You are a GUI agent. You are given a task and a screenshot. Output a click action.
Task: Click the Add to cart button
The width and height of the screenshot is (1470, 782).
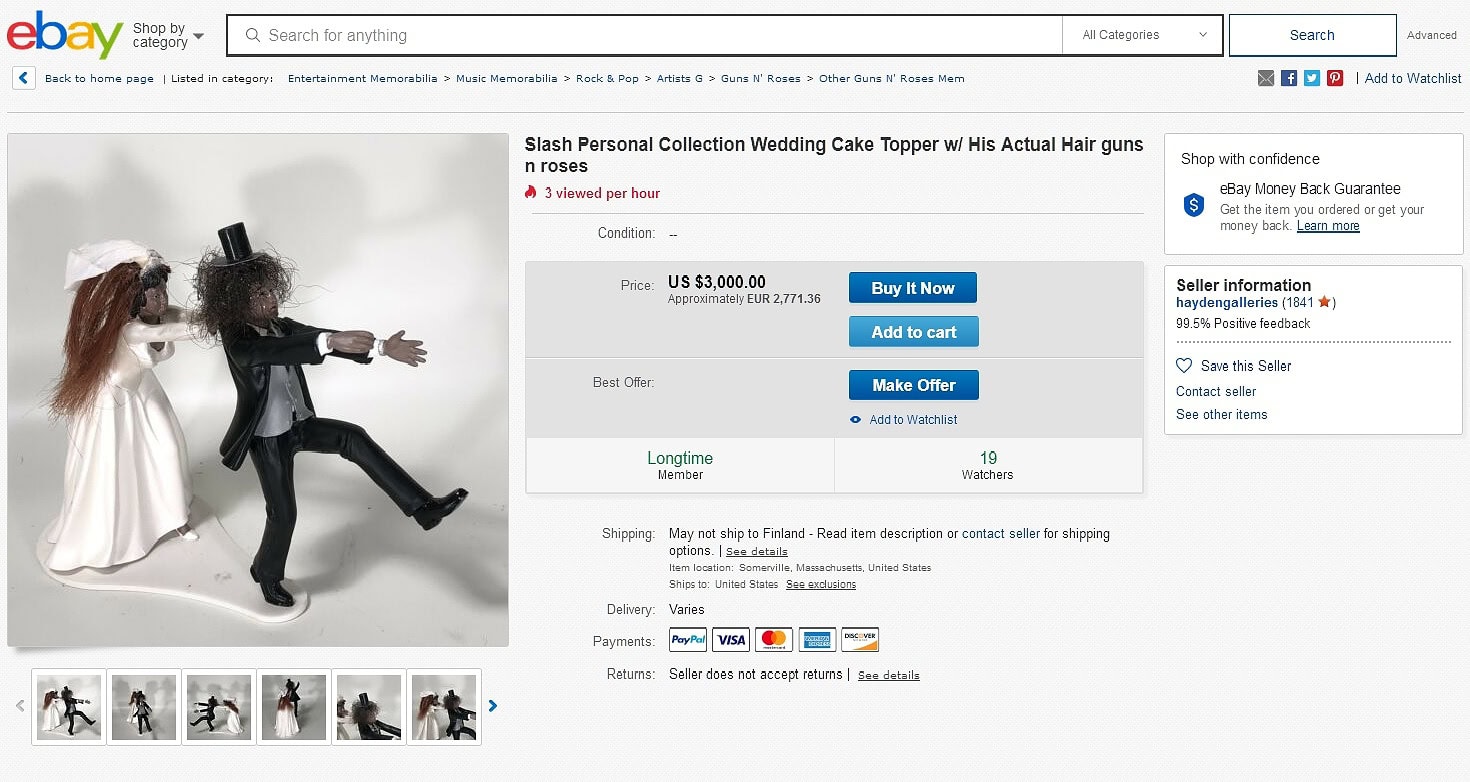point(913,332)
